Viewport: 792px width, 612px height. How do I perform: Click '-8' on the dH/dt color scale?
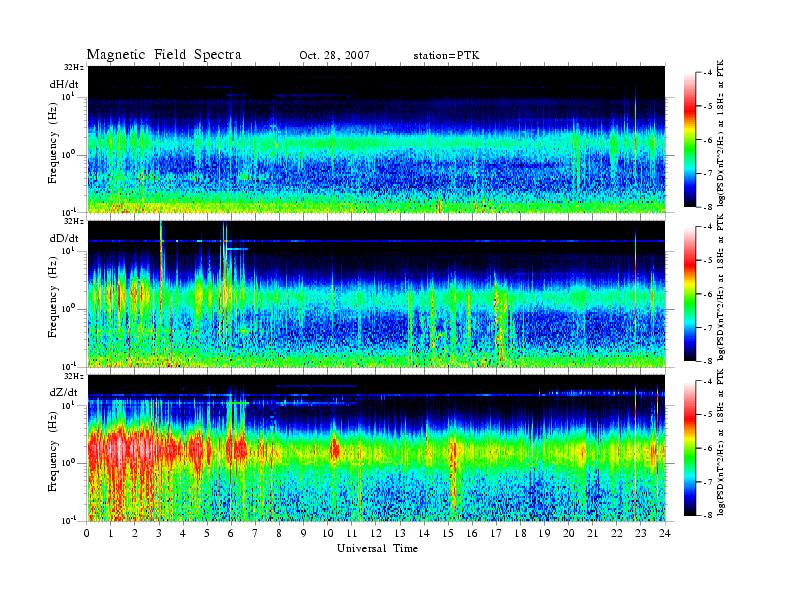(708, 207)
